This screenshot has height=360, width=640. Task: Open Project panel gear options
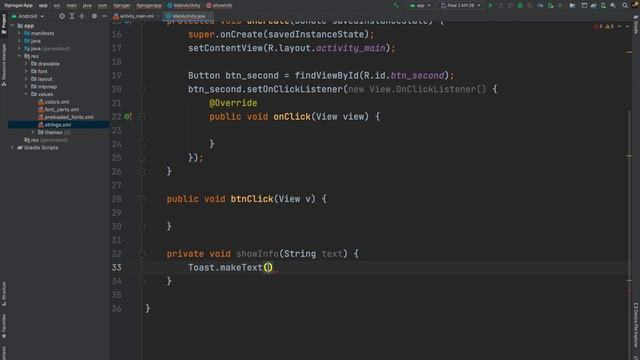[94, 16]
